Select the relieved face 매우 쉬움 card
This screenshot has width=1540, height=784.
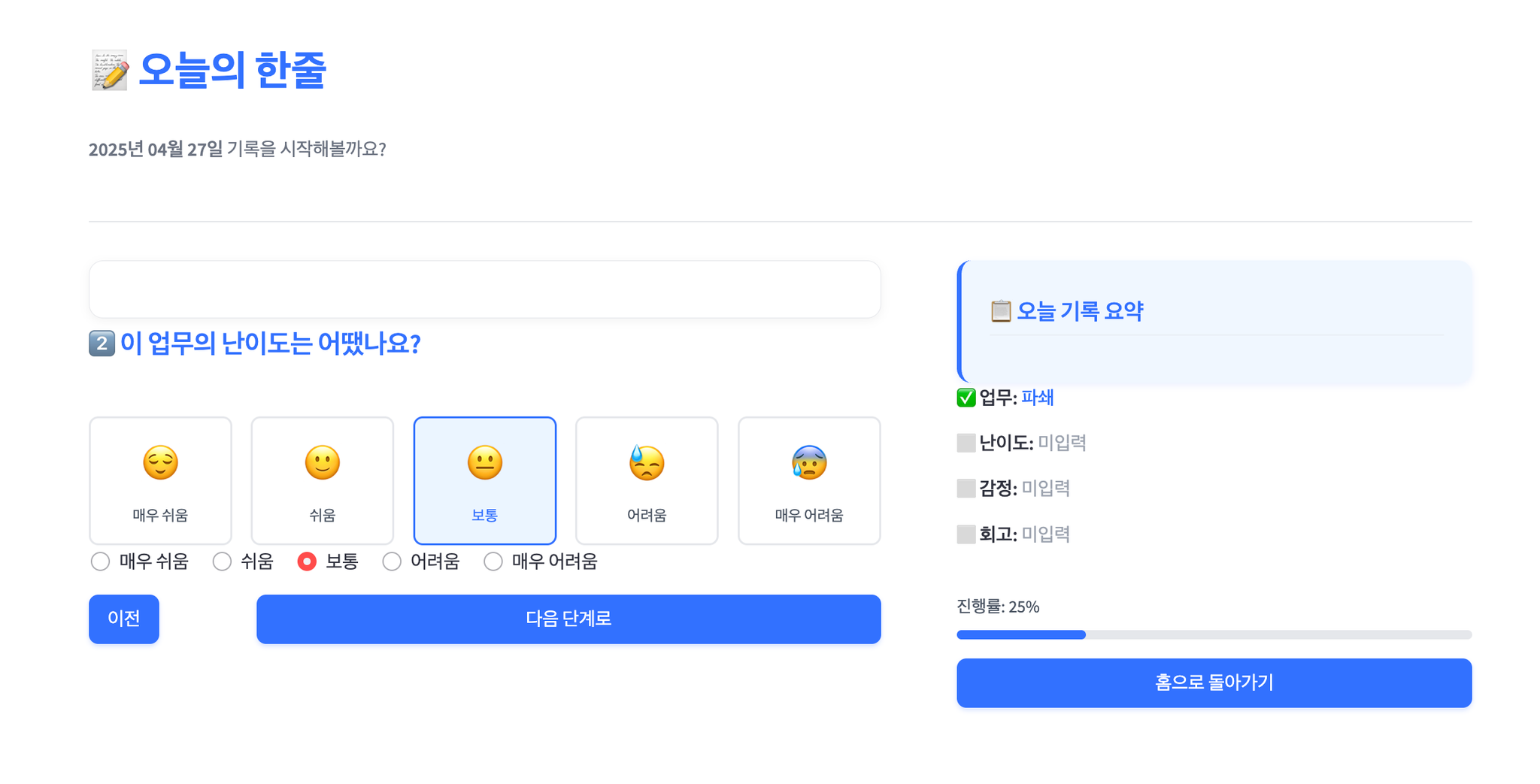tap(160, 480)
